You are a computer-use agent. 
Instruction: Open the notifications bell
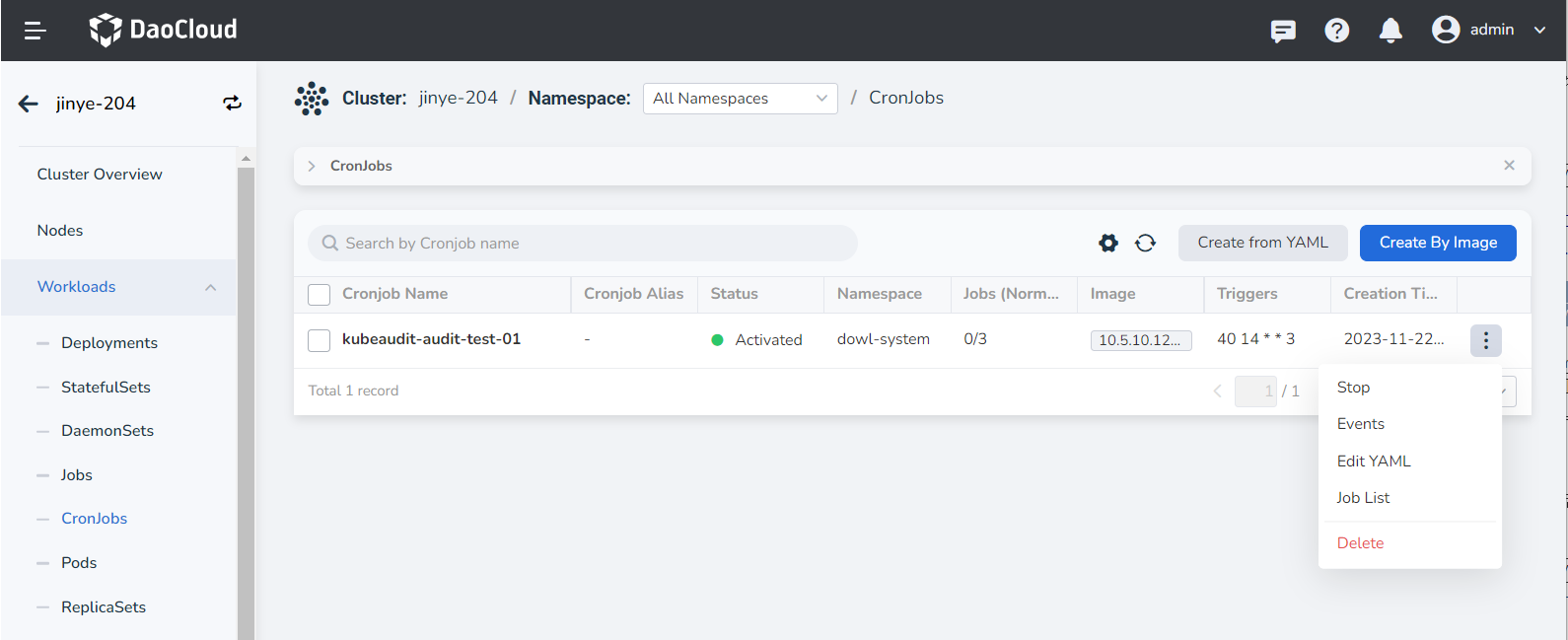1390,31
